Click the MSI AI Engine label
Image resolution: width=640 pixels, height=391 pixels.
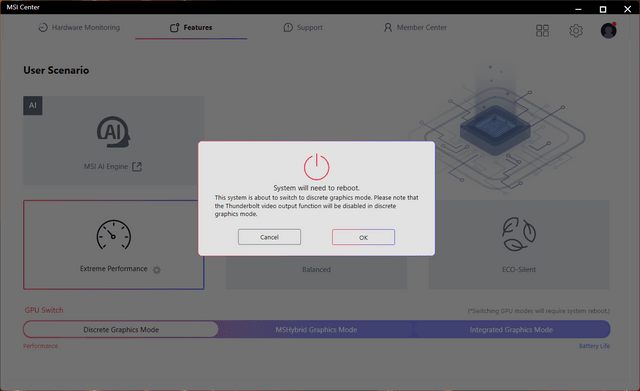(106, 167)
